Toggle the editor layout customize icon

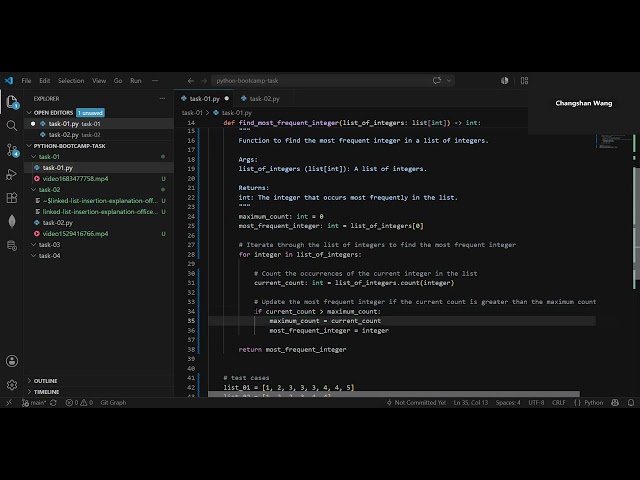click(524, 81)
